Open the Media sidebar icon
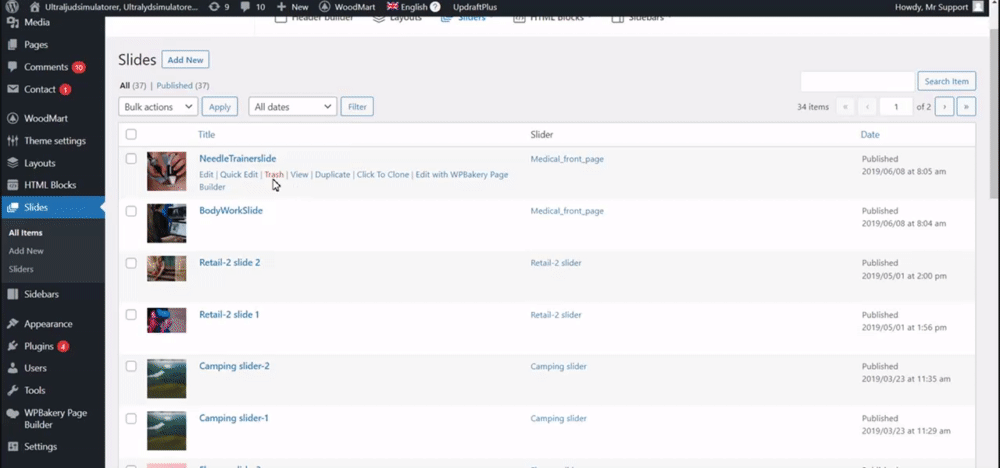Viewport: 1000px width, 468px height. point(13,22)
